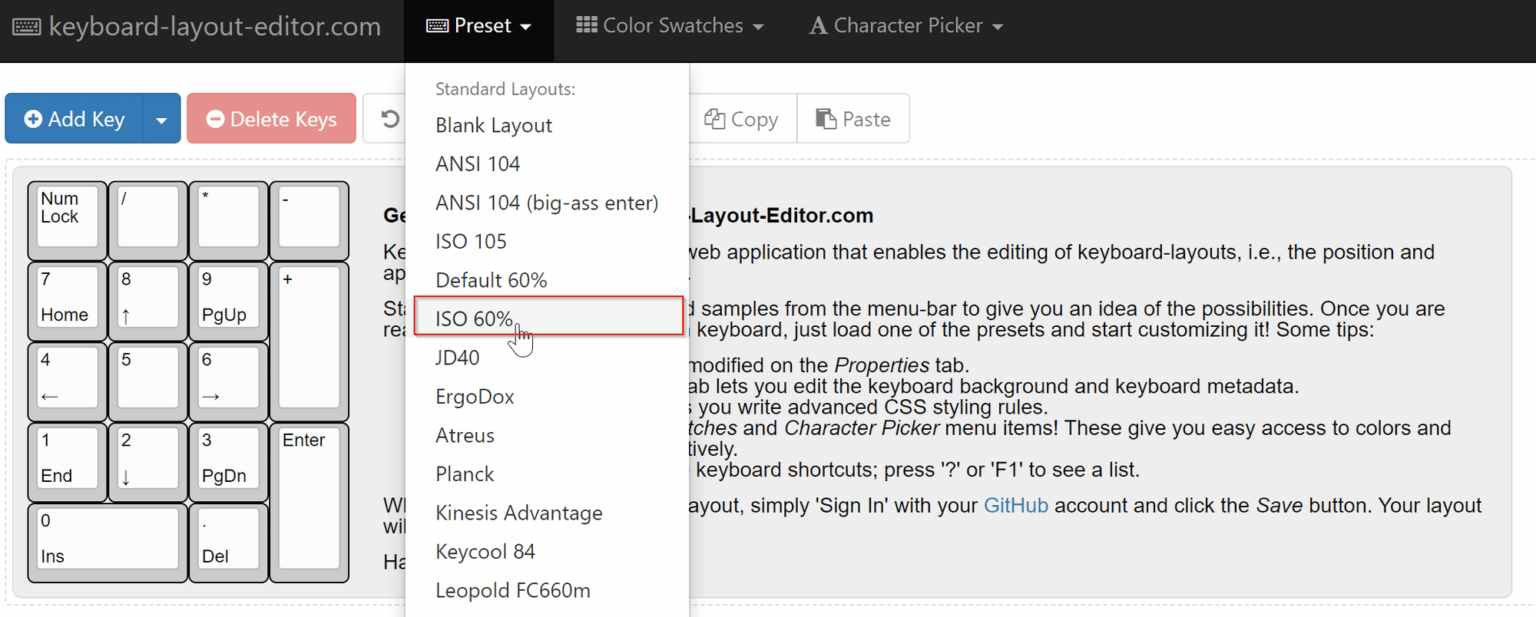Click the undo arrow icon
Viewport: 1536px width, 617px height.
tap(390, 119)
